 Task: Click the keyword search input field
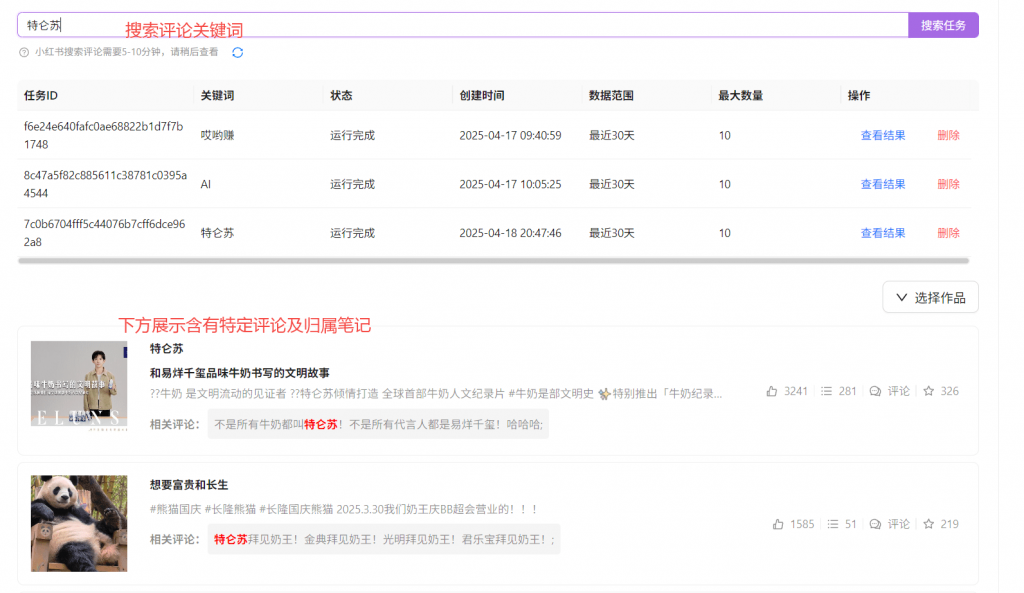click(460, 25)
